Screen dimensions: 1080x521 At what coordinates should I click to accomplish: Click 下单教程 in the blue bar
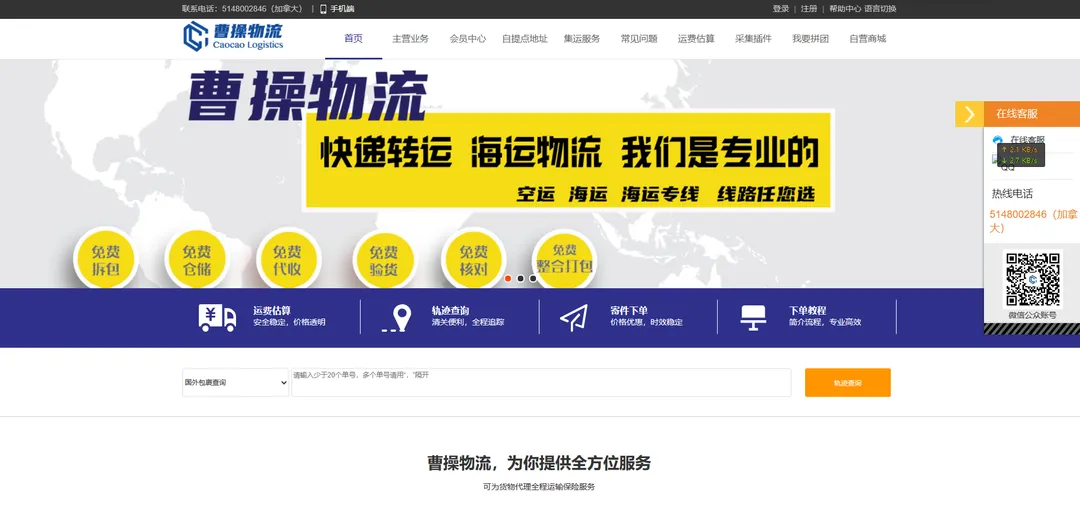pos(807,311)
